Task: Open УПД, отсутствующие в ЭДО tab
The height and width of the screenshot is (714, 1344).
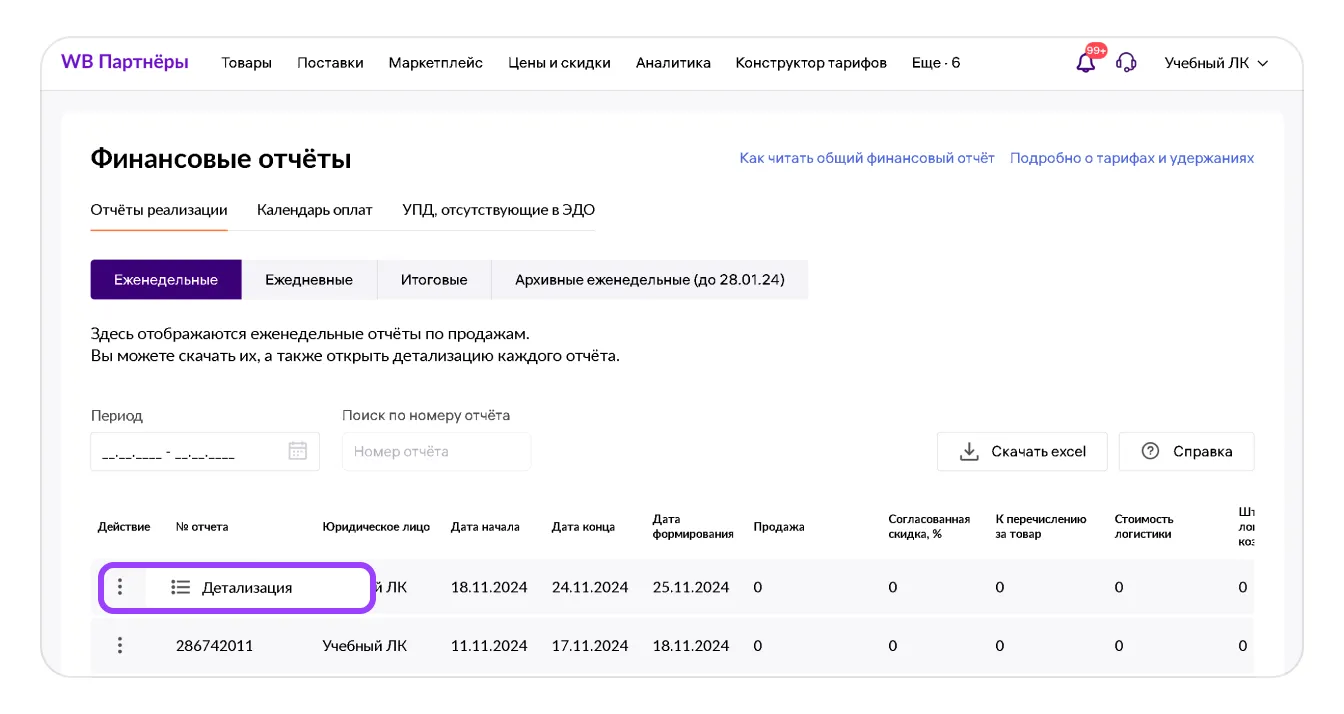Action: [498, 210]
